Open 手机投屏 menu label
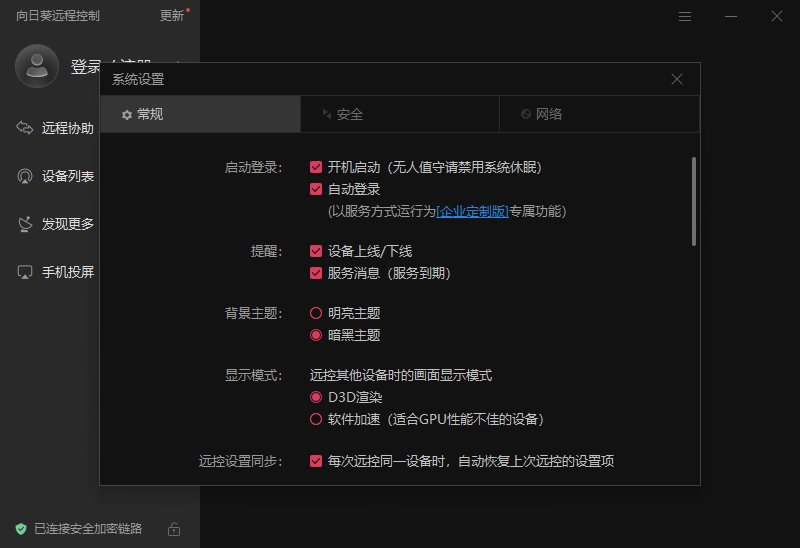 [x=68, y=272]
